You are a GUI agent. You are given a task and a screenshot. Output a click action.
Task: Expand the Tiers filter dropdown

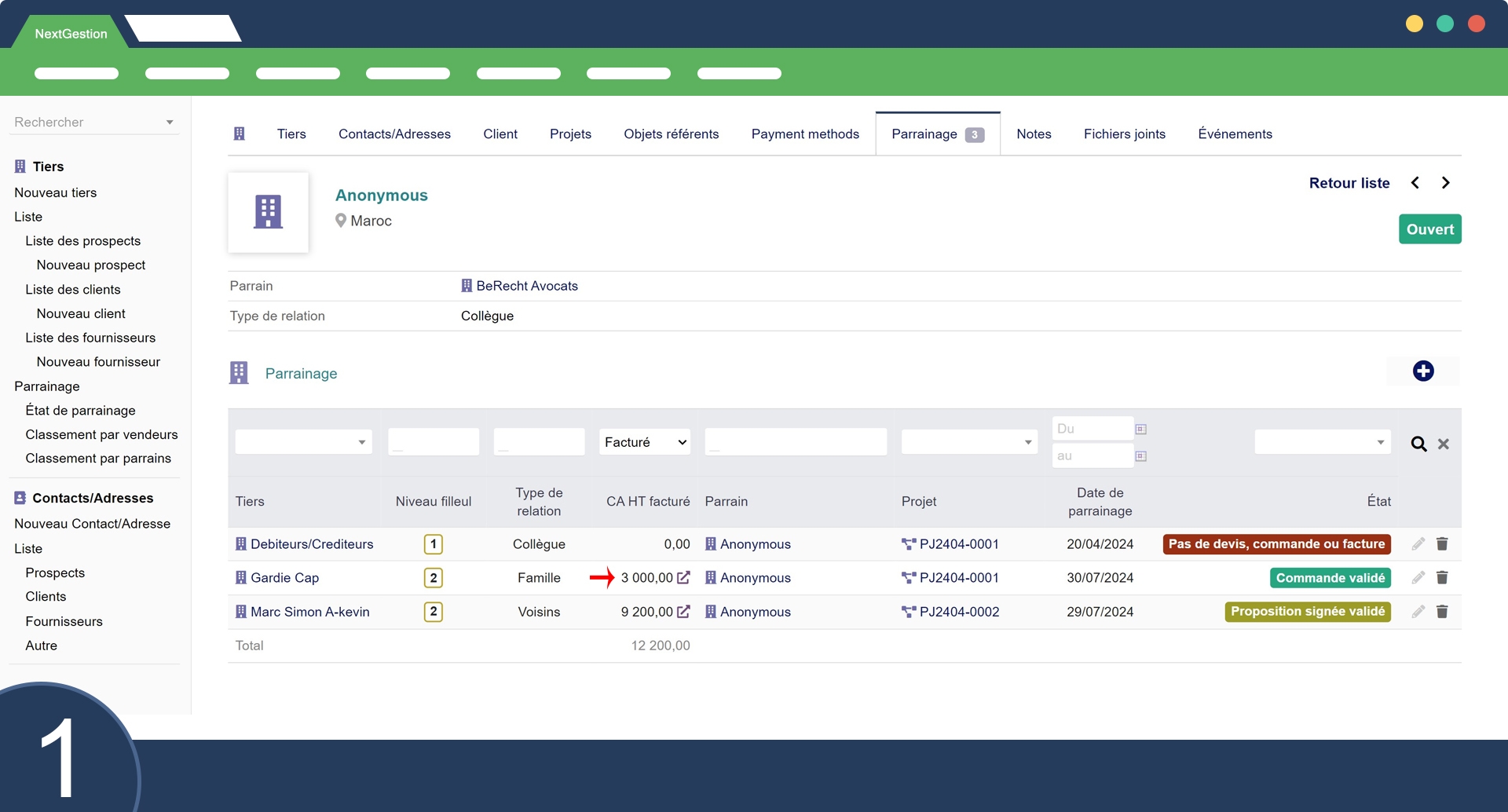(x=303, y=442)
